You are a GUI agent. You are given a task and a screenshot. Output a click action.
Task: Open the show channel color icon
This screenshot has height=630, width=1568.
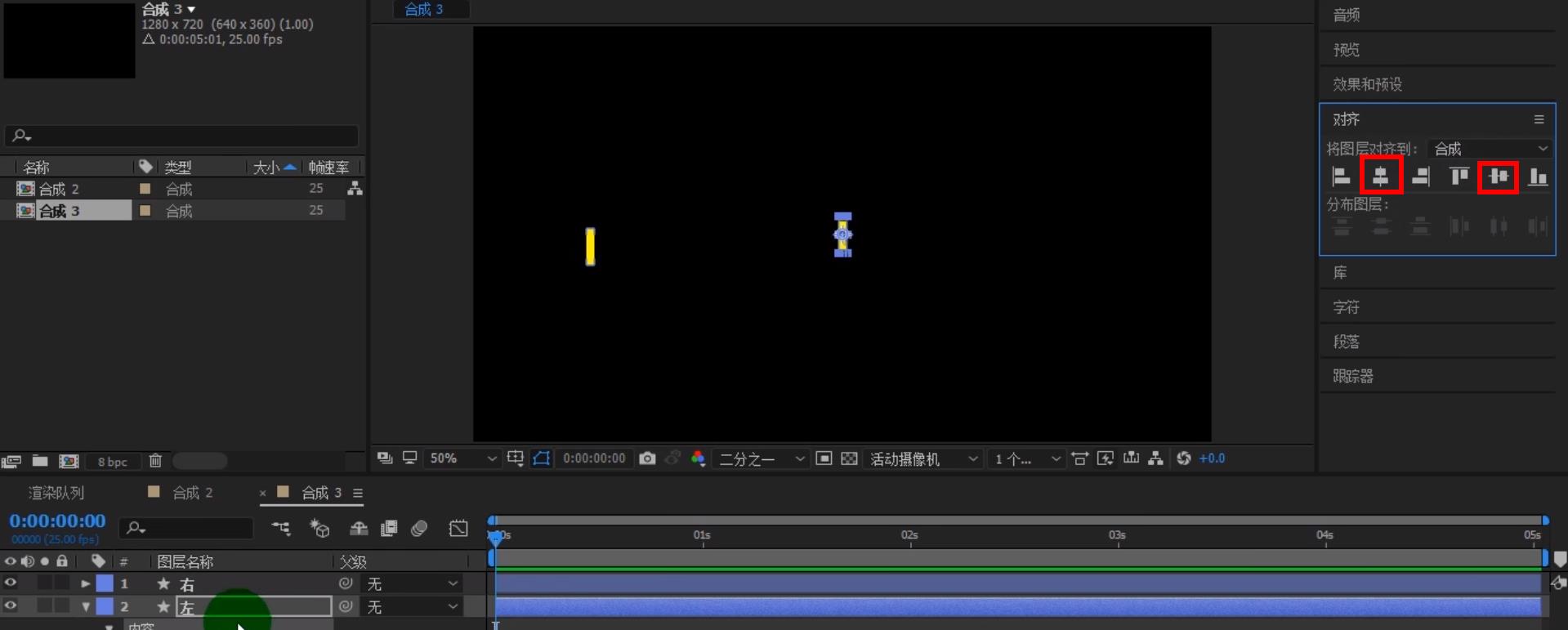[698, 458]
